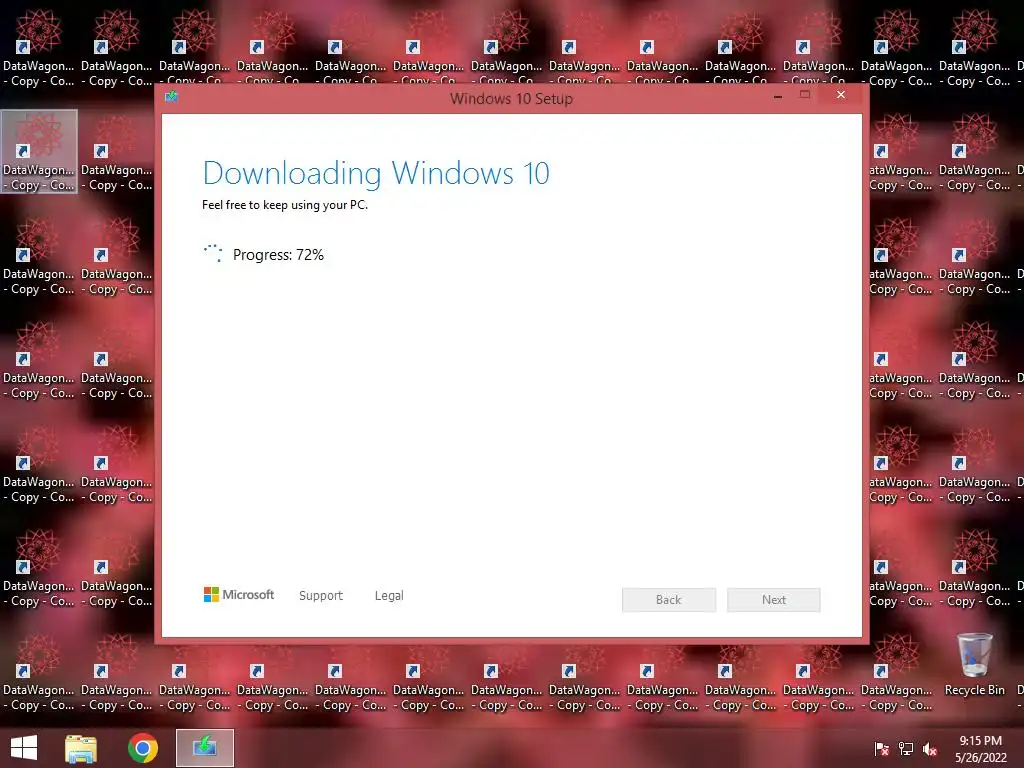Launch Google Chrome from the taskbar

pyautogui.click(x=142, y=748)
